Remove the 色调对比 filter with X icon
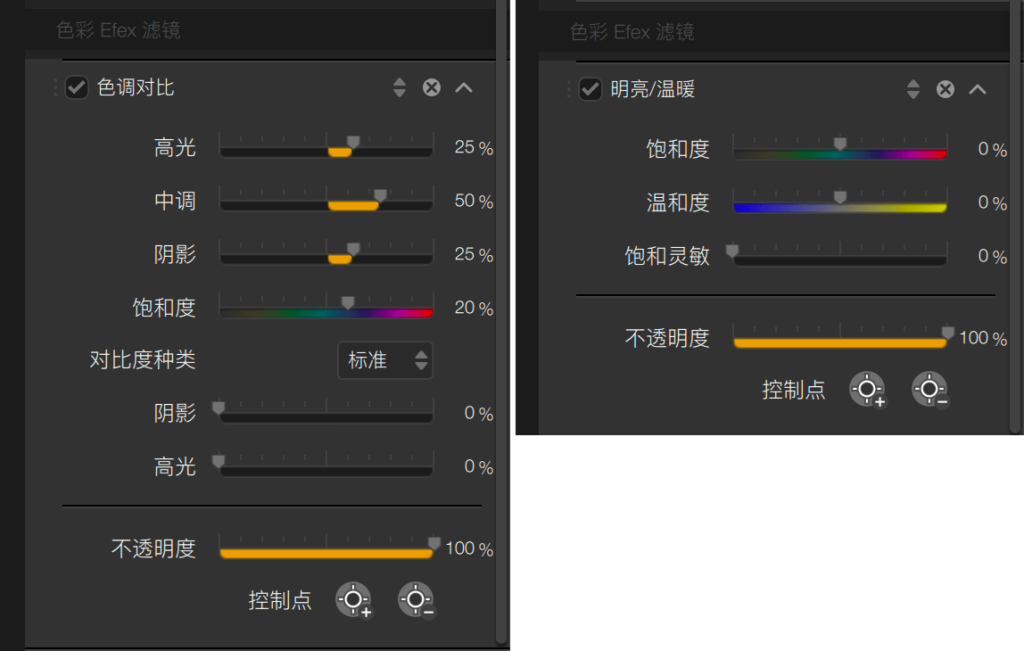This screenshot has width=1024, height=651. coord(431,88)
